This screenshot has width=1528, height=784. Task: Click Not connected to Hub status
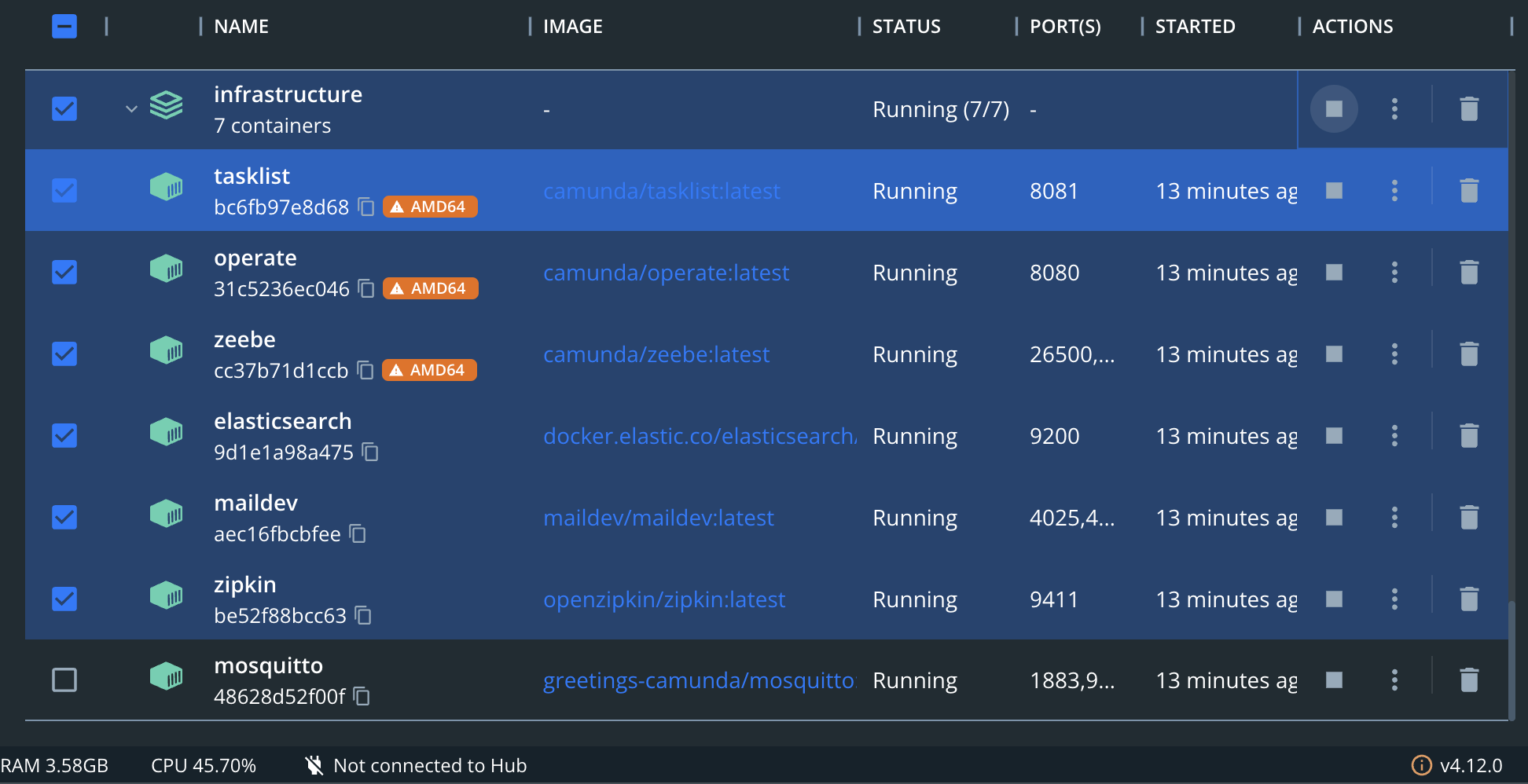416,765
